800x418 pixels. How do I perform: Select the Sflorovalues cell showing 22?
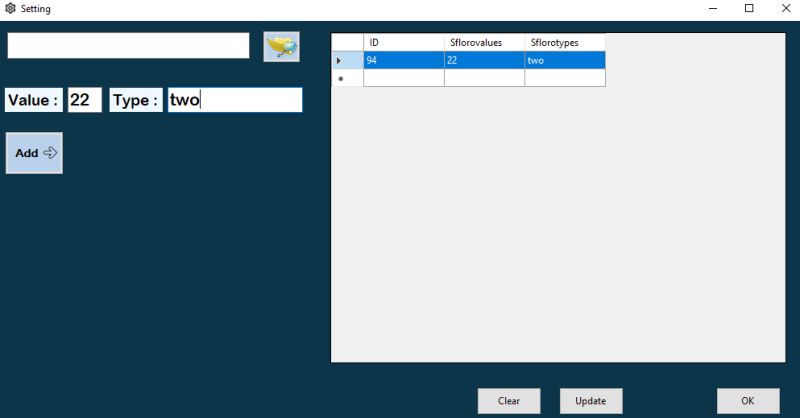pyautogui.click(x=484, y=60)
